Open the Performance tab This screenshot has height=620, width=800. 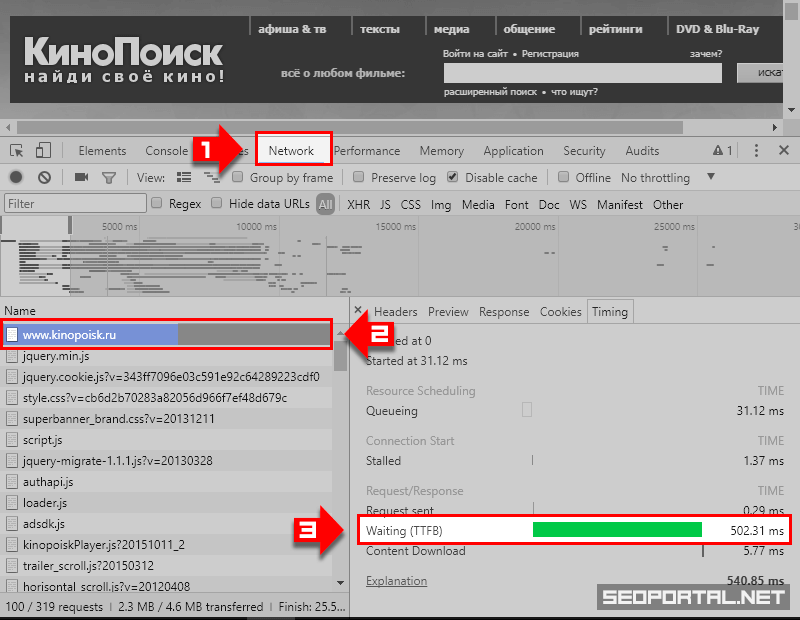[367, 151]
